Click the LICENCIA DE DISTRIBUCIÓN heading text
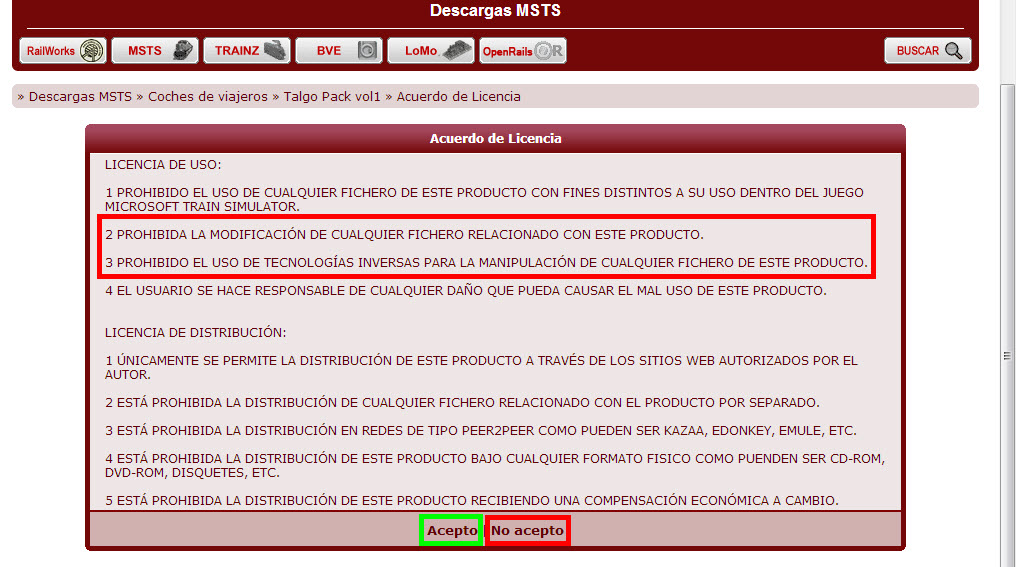The width and height of the screenshot is (1024, 567). tap(195, 332)
